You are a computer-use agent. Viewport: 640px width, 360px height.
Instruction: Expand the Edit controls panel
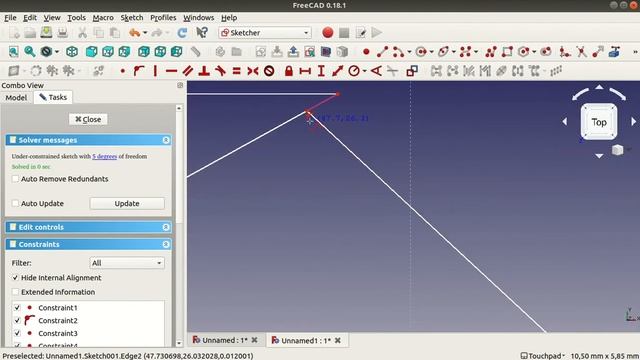pyautogui.click(x=166, y=227)
